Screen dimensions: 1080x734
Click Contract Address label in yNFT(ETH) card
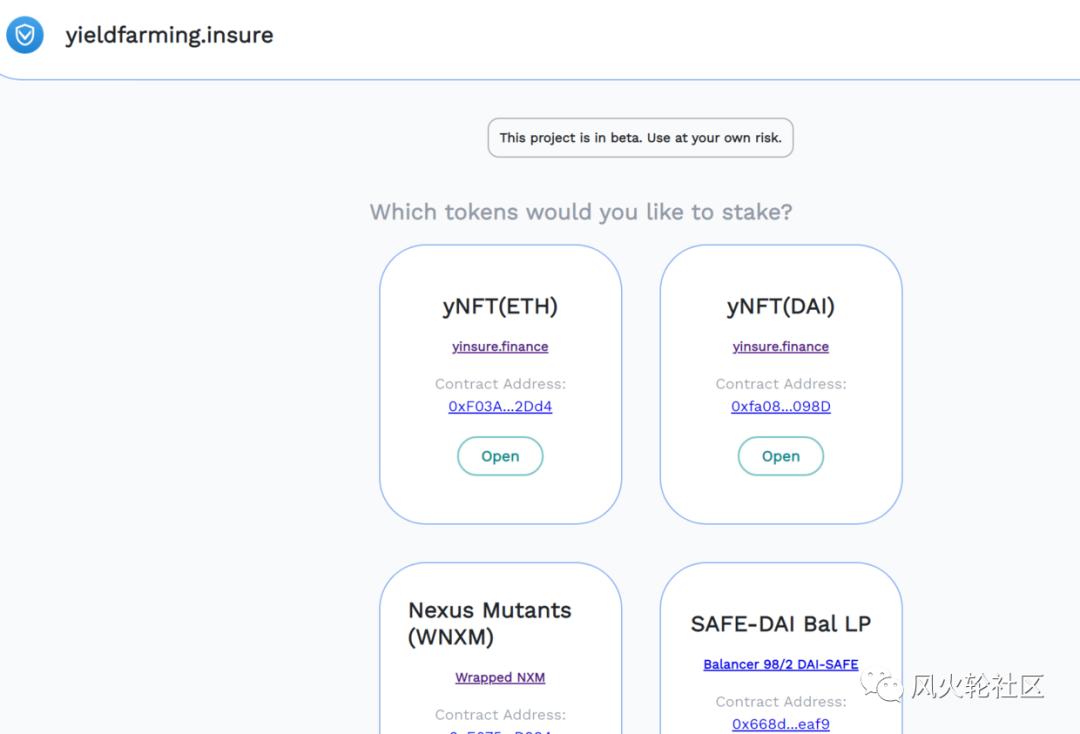pyautogui.click(x=500, y=384)
